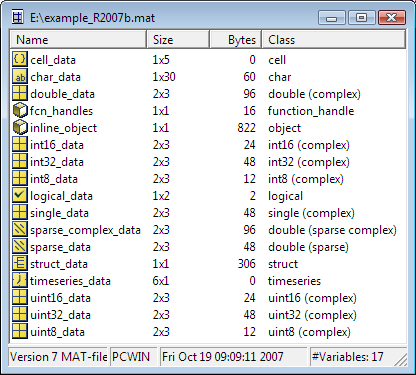Viewport: 416px width, 375px height.
Task: Select the int16_data variable name
Action: 57,145
